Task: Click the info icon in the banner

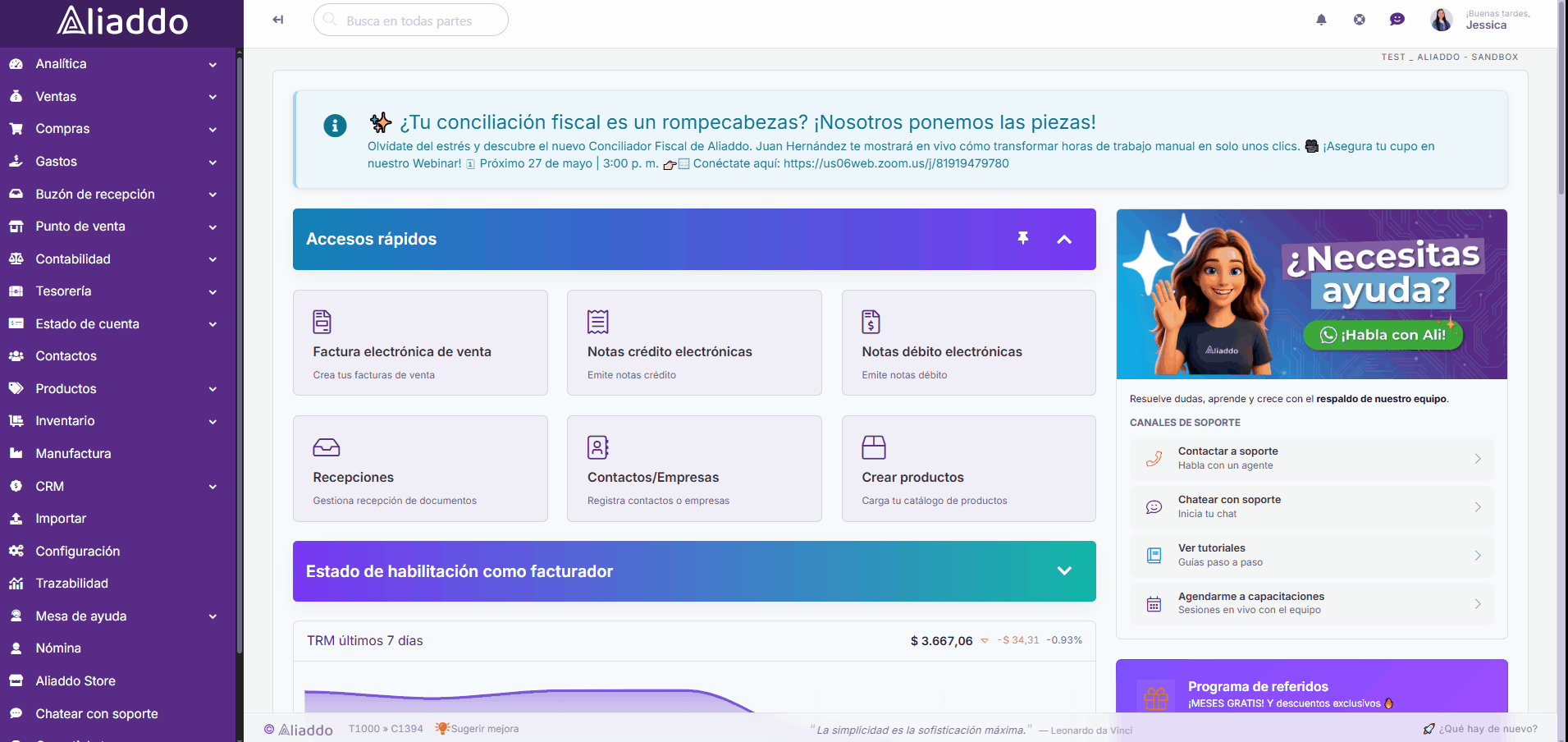Action: pos(335,126)
